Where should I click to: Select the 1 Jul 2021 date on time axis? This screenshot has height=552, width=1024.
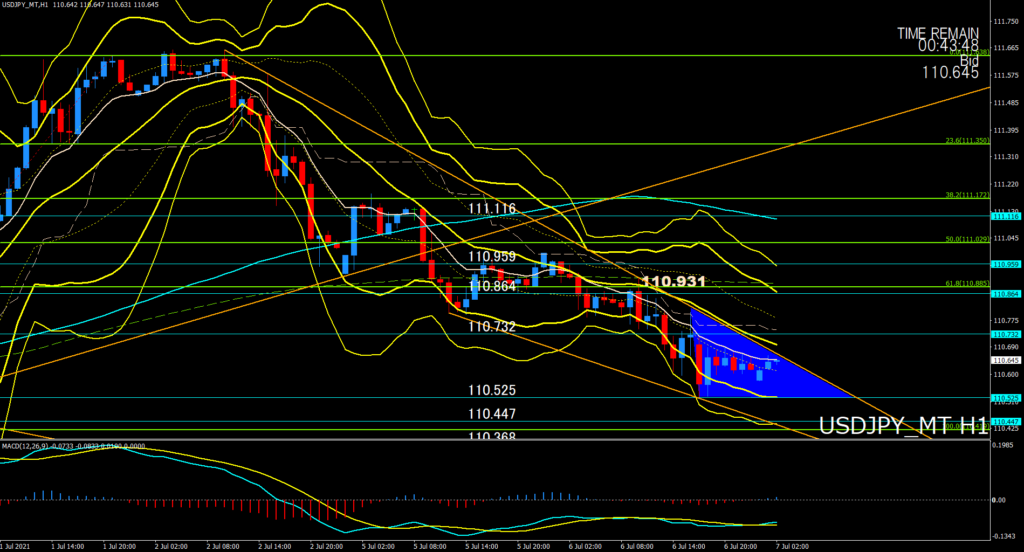point(15,546)
